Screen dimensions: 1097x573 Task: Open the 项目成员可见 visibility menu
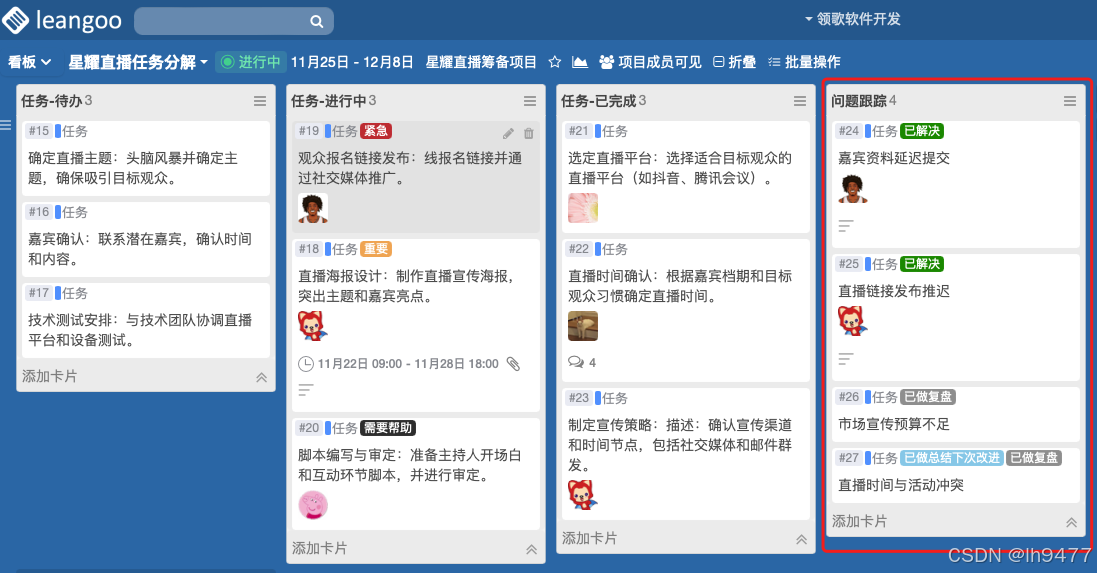click(x=651, y=62)
